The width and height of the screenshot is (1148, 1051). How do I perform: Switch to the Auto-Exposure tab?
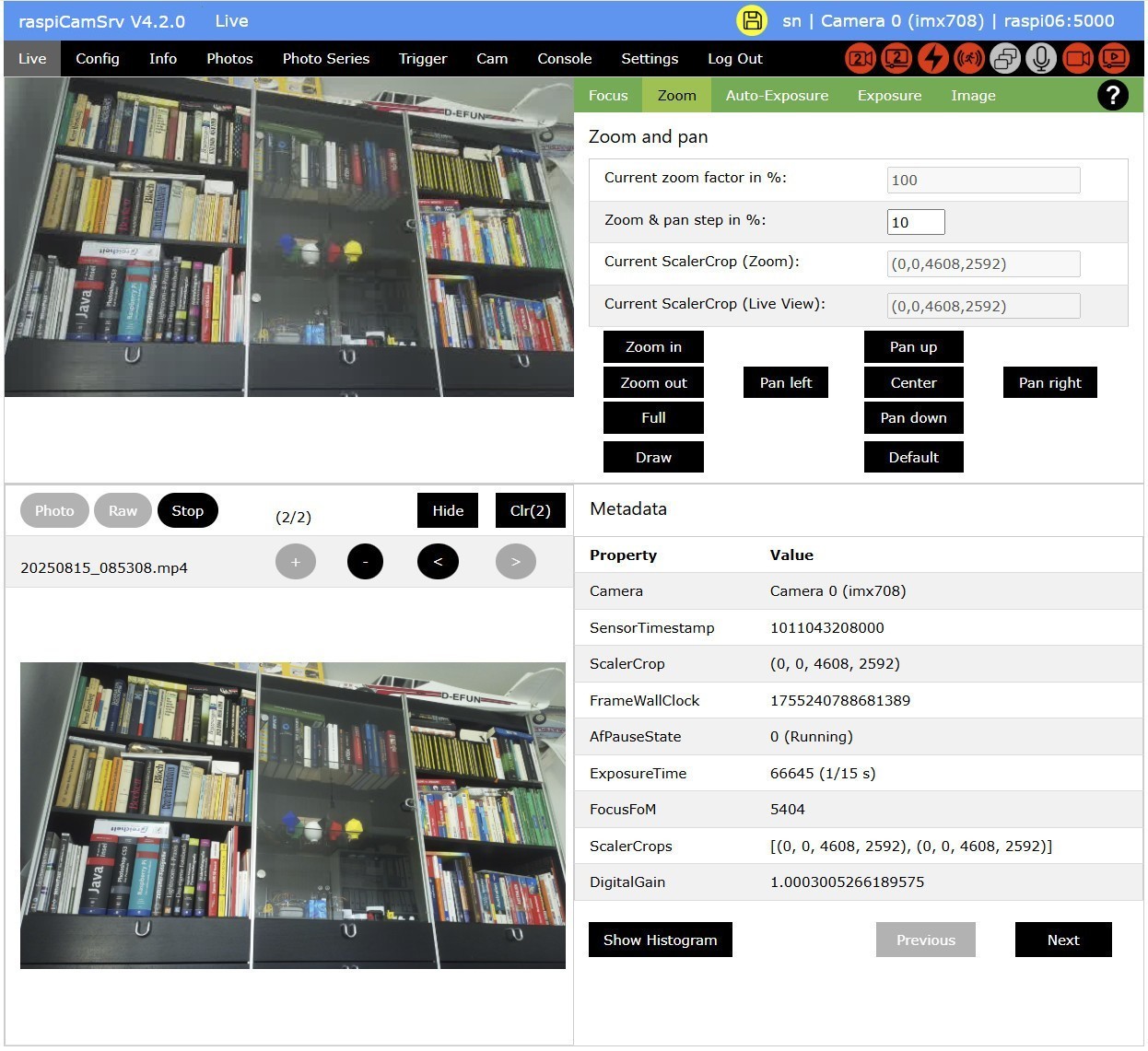pos(777,95)
